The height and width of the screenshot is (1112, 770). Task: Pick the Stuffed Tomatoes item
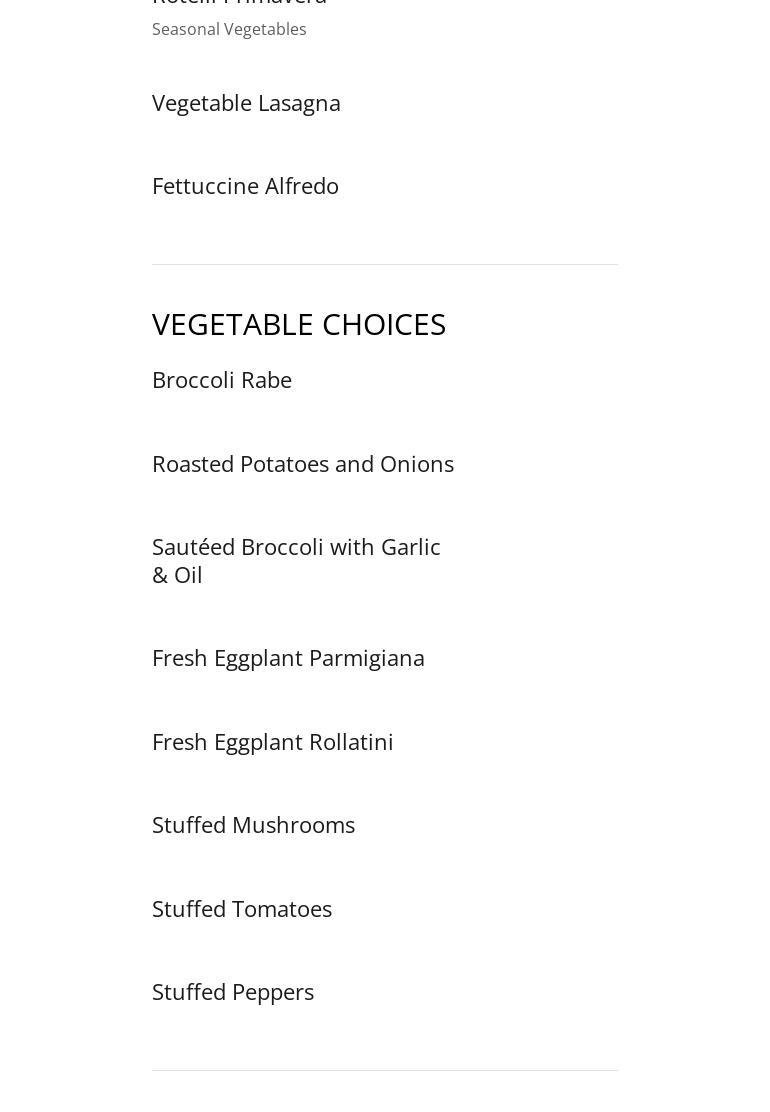(x=242, y=909)
